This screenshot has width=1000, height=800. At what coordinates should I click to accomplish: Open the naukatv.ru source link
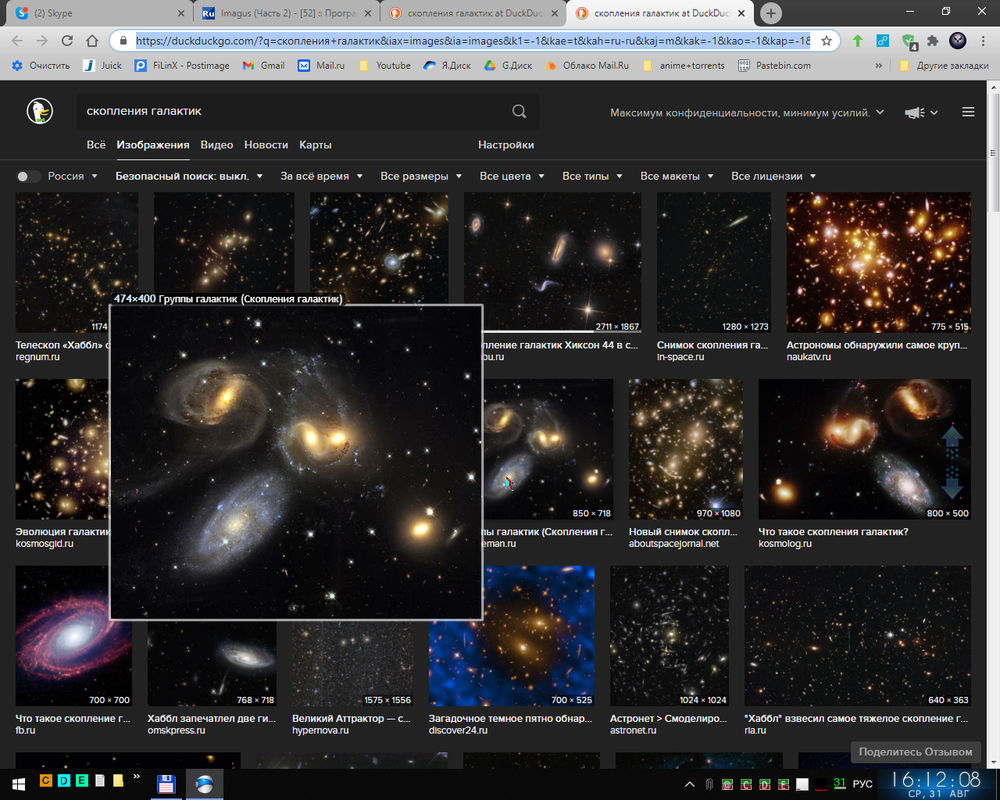809,357
